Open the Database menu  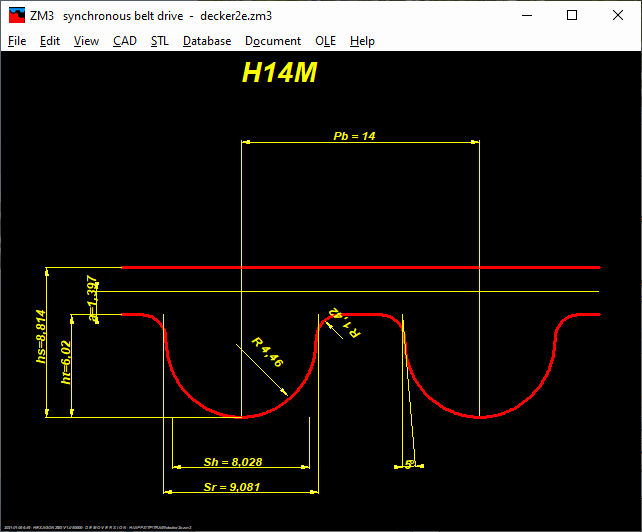[207, 41]
